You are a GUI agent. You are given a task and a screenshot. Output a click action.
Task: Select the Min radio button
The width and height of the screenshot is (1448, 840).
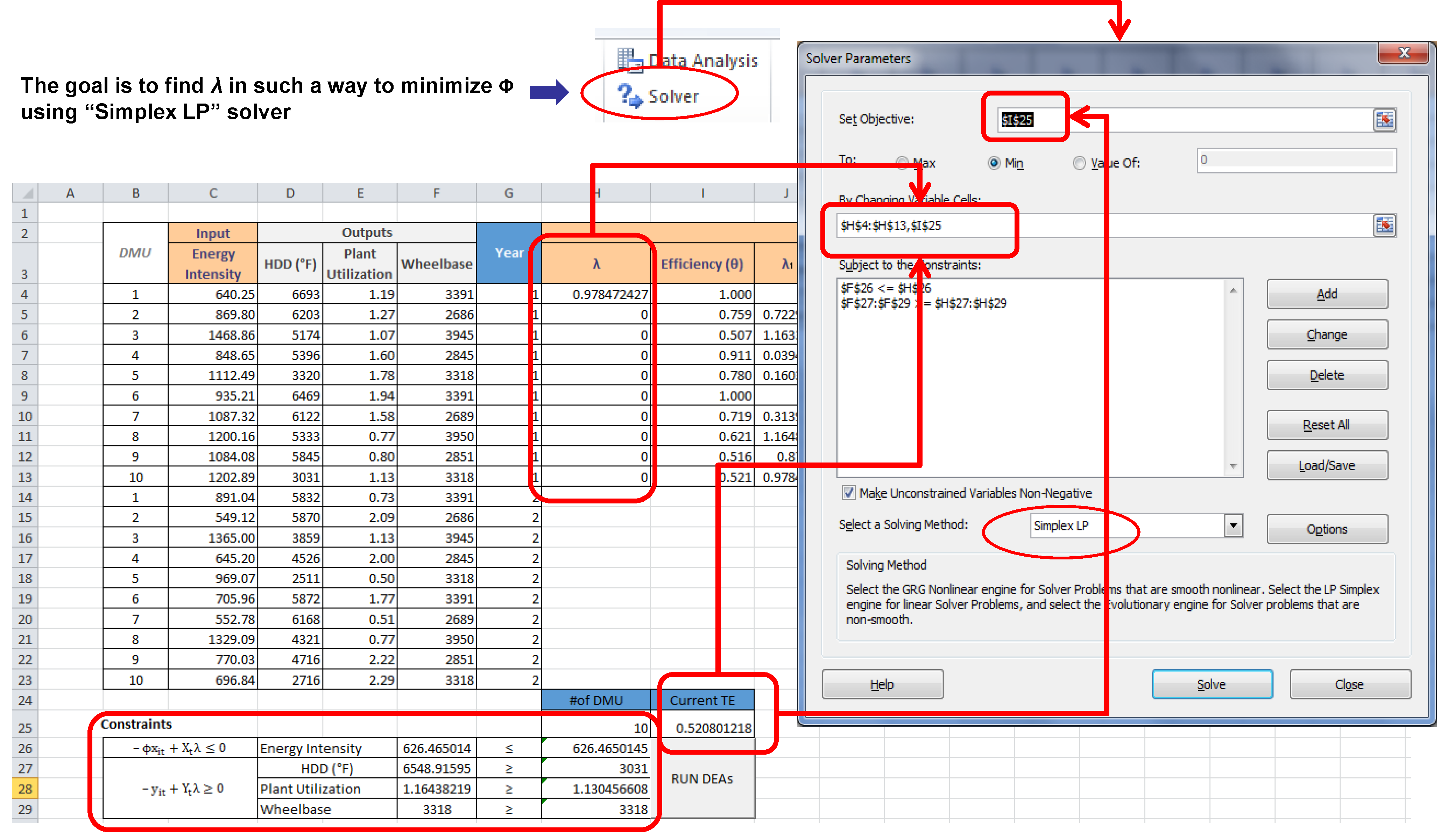(x=994, y=163)
